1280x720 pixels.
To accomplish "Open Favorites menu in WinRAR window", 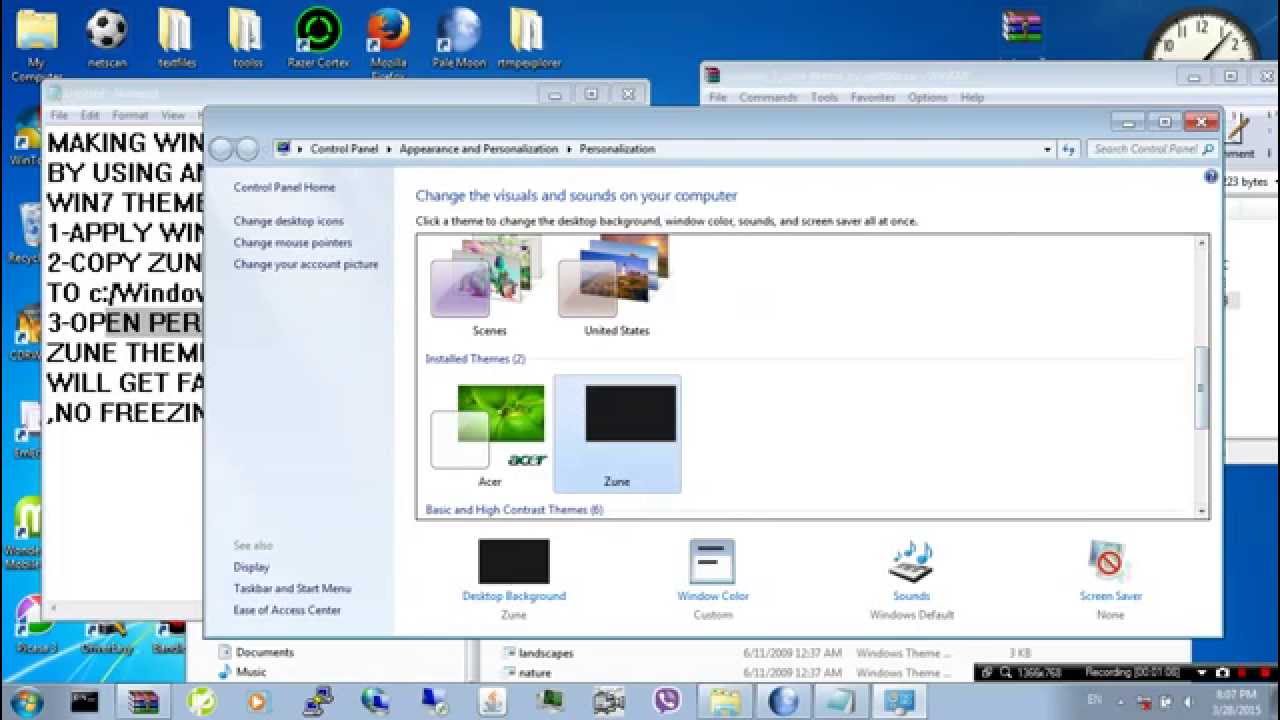I will pos(873,97).
